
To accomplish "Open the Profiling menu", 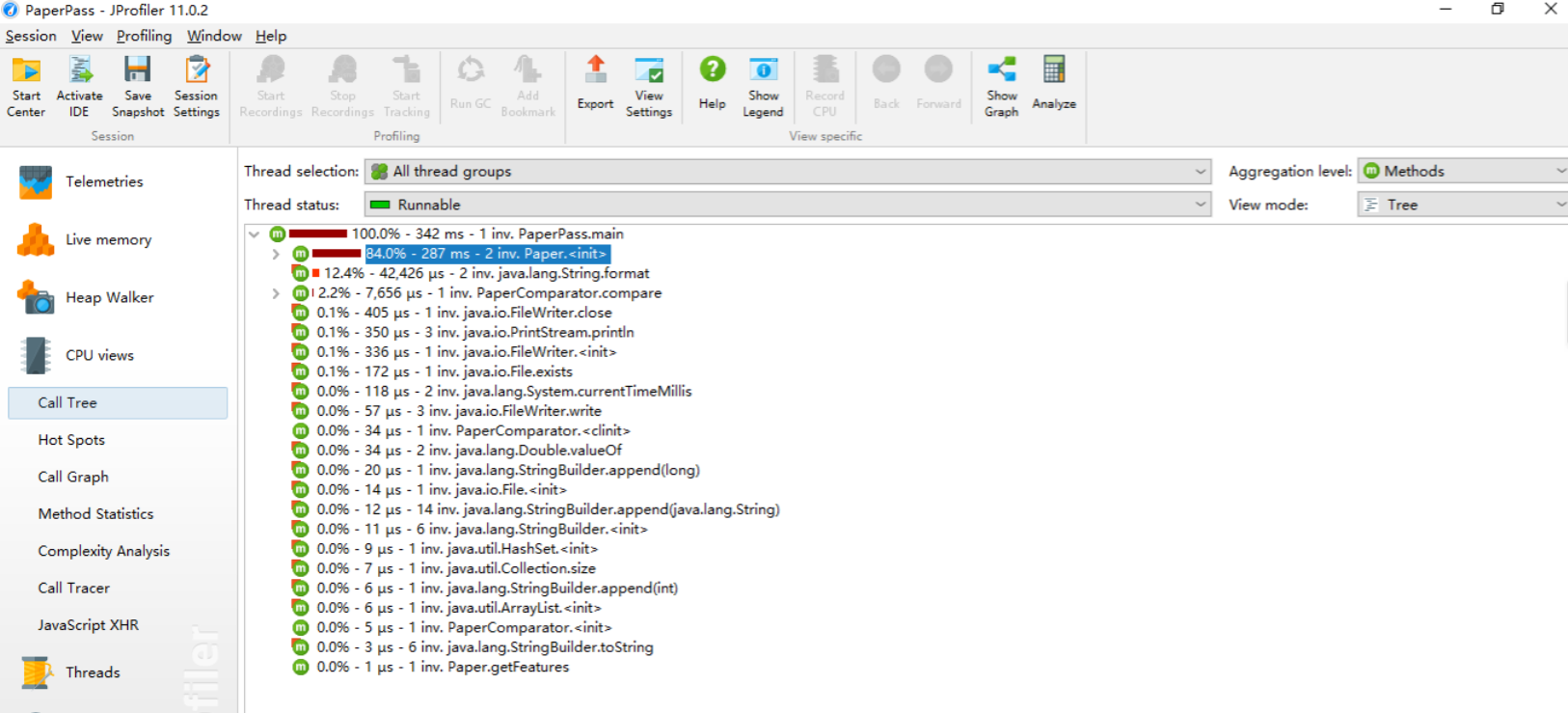I will pos(144,36).
